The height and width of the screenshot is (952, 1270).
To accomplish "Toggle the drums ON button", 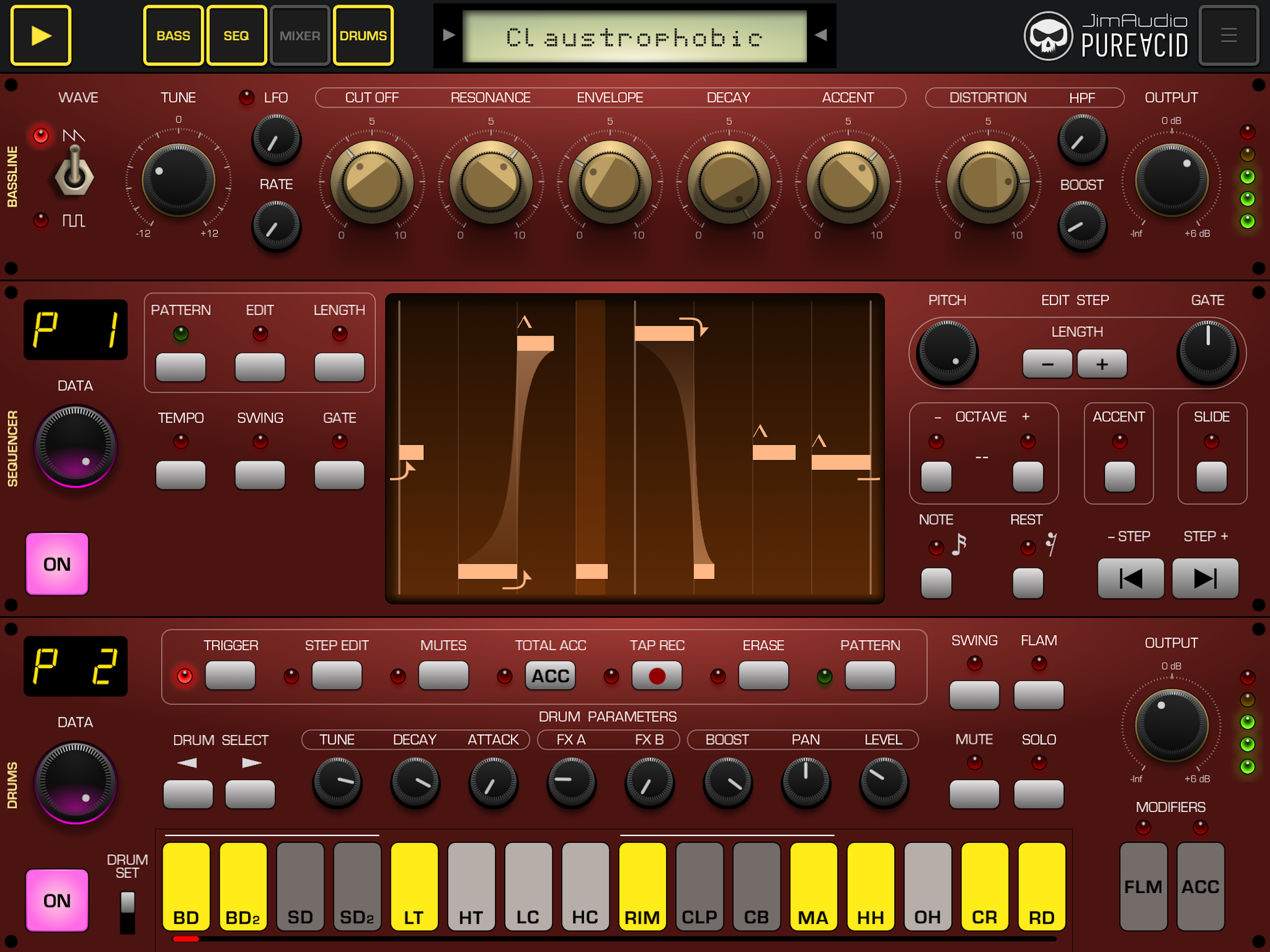I will click(57, 900).
